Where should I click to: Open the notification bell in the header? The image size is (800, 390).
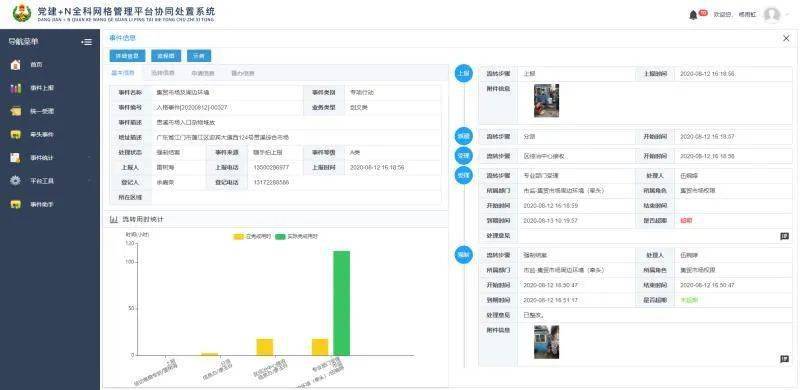[x=693, y=15]
